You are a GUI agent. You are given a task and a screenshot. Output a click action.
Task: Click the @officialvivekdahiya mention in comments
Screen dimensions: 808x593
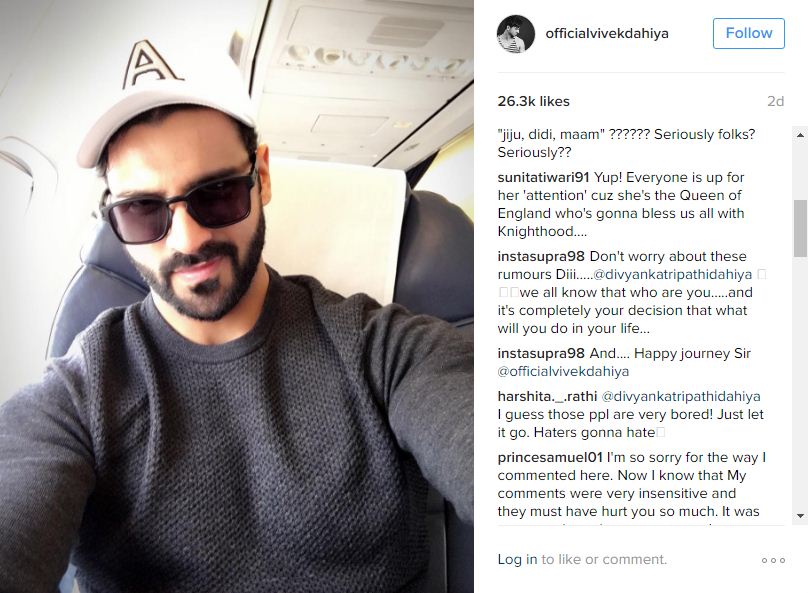[563, 371]
